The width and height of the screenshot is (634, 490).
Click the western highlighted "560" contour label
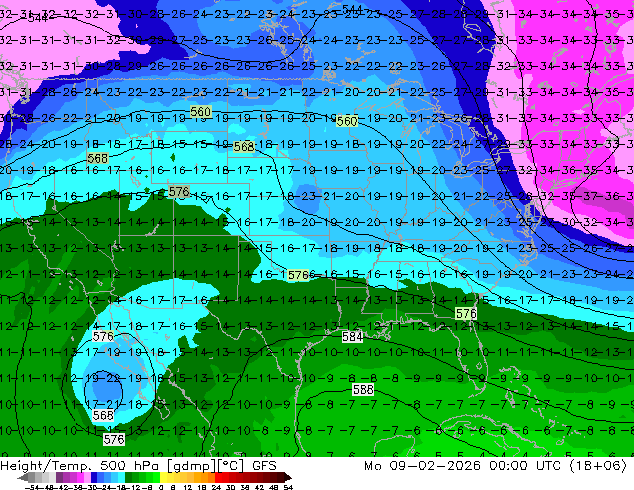pyautogui.click(x=201, y=111)
